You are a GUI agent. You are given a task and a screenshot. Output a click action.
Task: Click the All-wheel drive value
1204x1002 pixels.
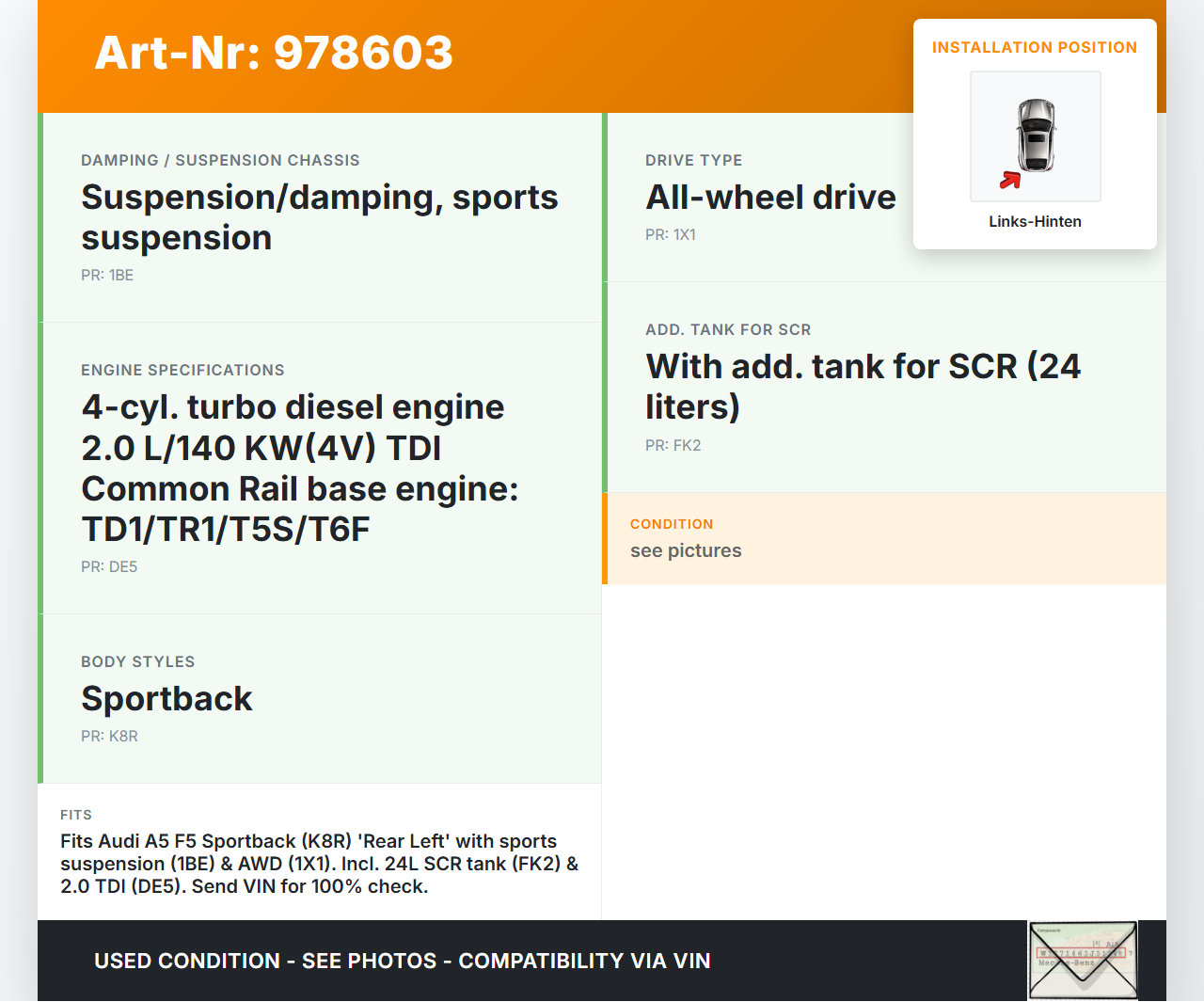(770, 198)
